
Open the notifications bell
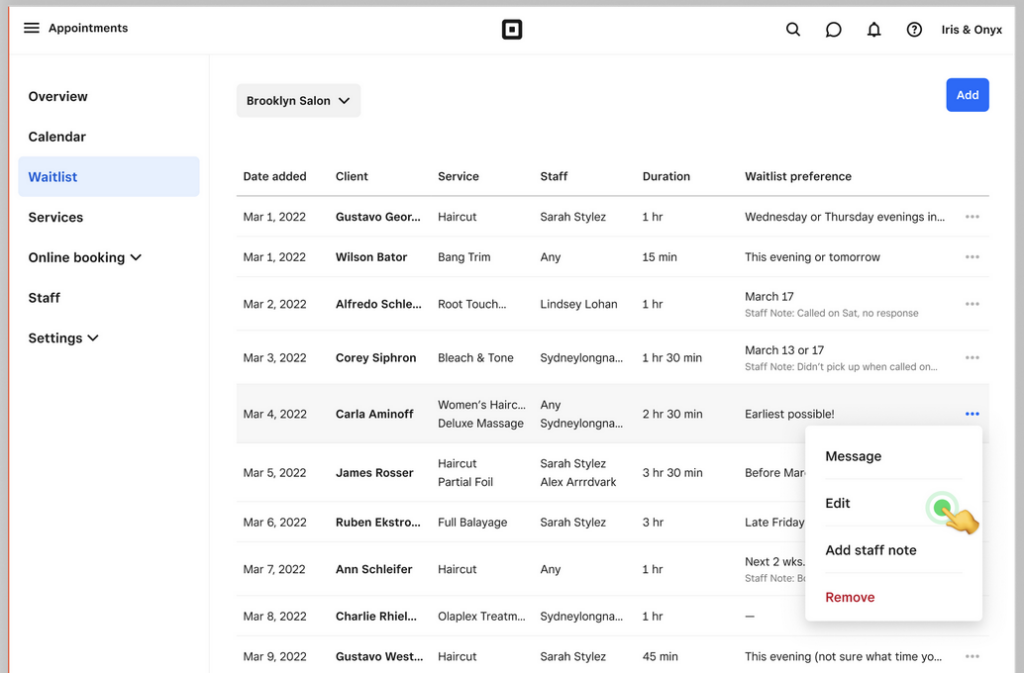tap(873, 29)
